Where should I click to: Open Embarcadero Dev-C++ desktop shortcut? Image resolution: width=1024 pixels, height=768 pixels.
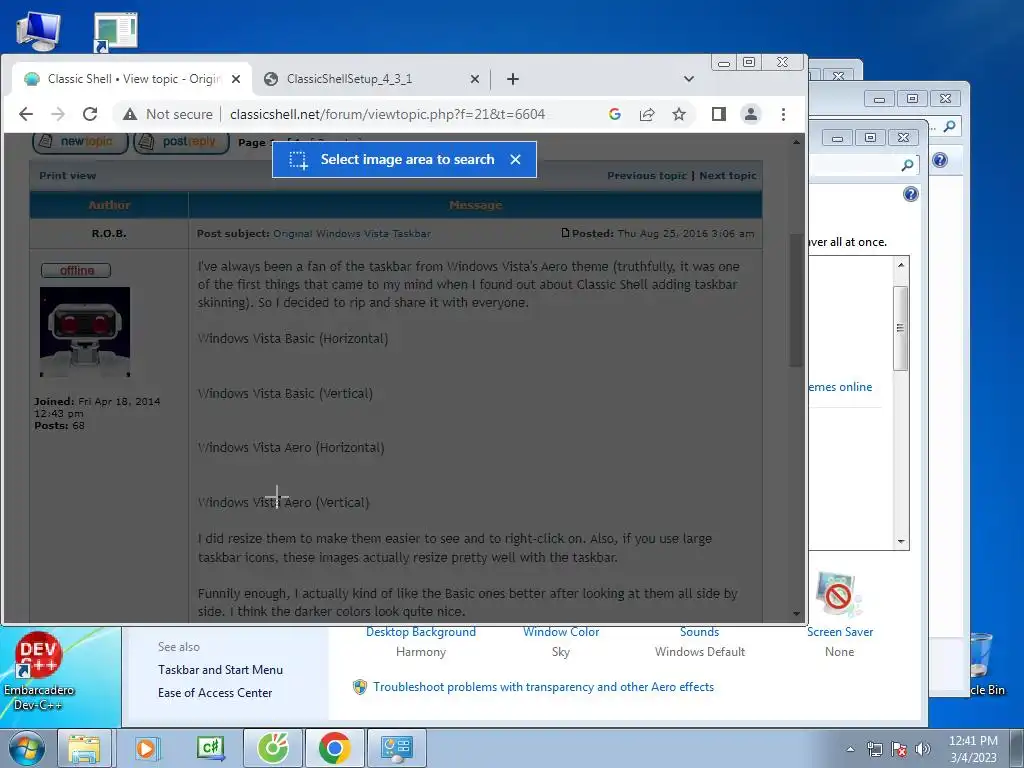pyautogui.click(x=39, y=671)
